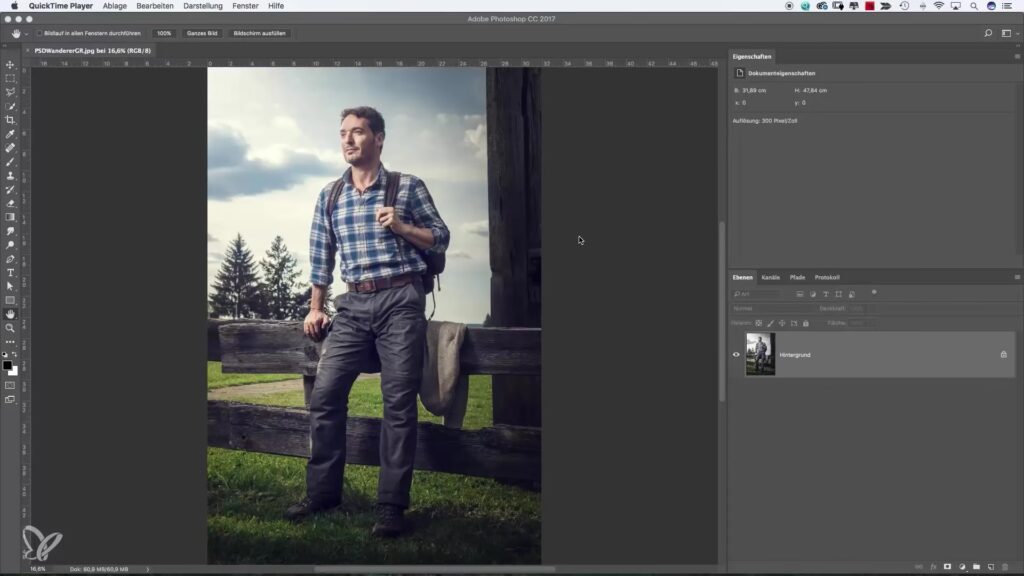Select the Clone Stamp tool
The height and width of the screenshot is (576, 1024).
click(x=10, y=176)
